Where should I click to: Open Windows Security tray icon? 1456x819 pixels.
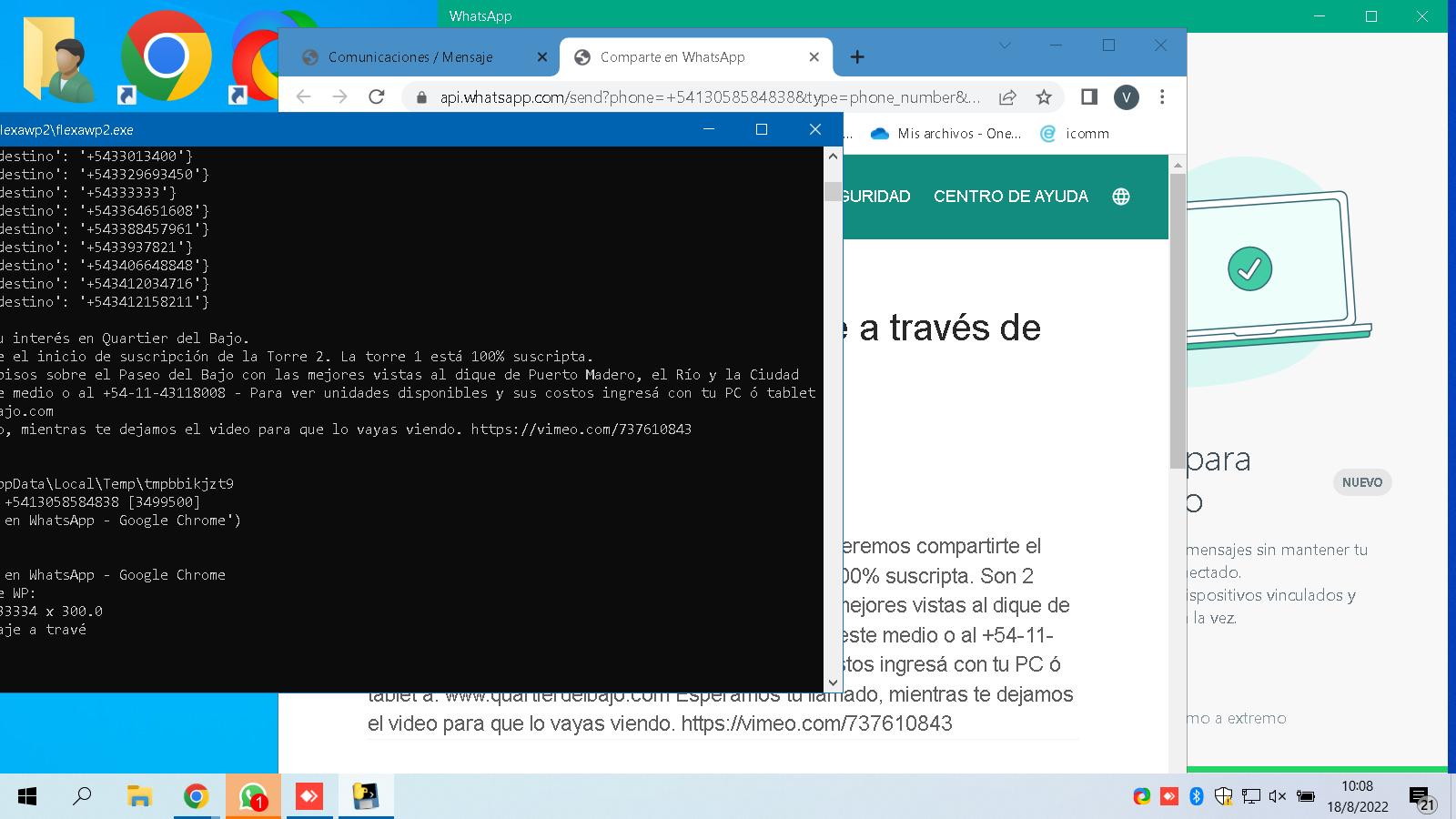pos(1224,796)
